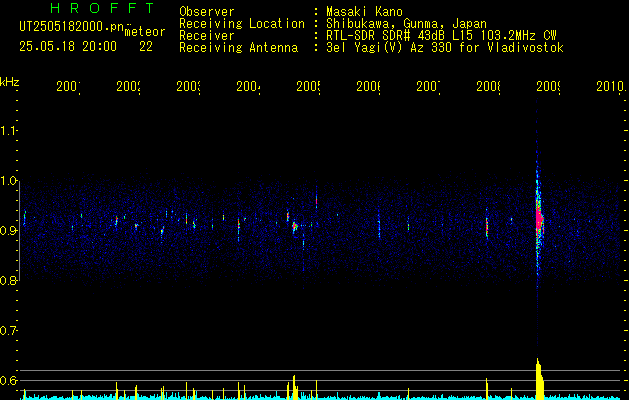Click the 'Receiver' field label
The image size is (629, 400).
pos(207,36)
